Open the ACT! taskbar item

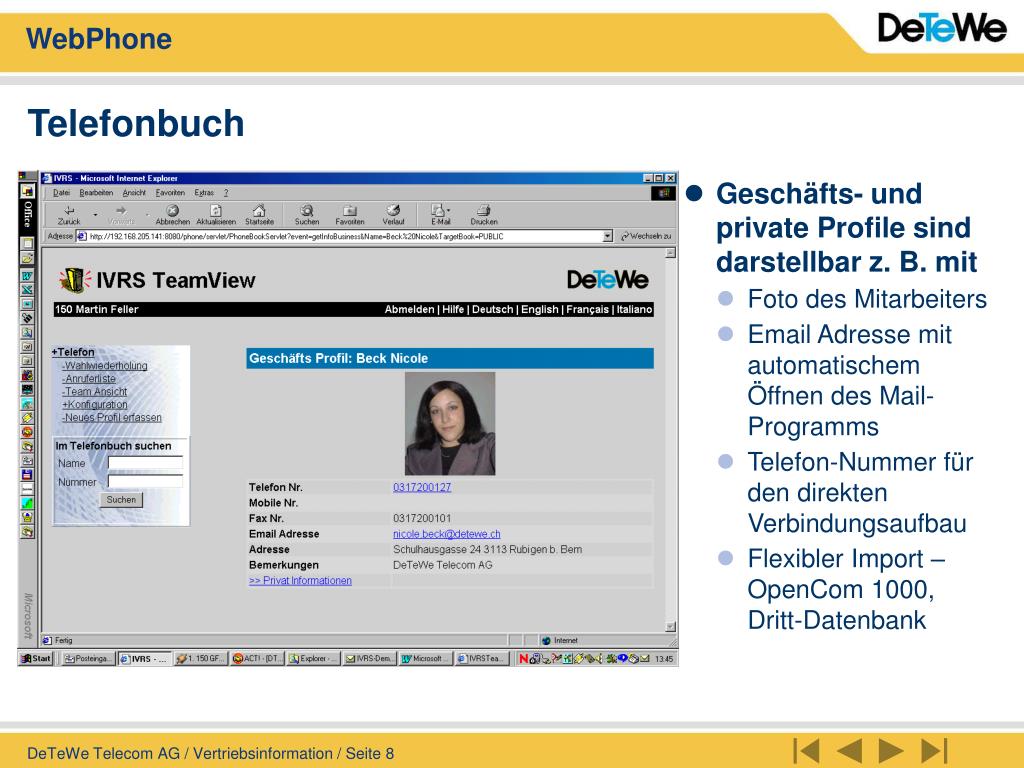258,658
